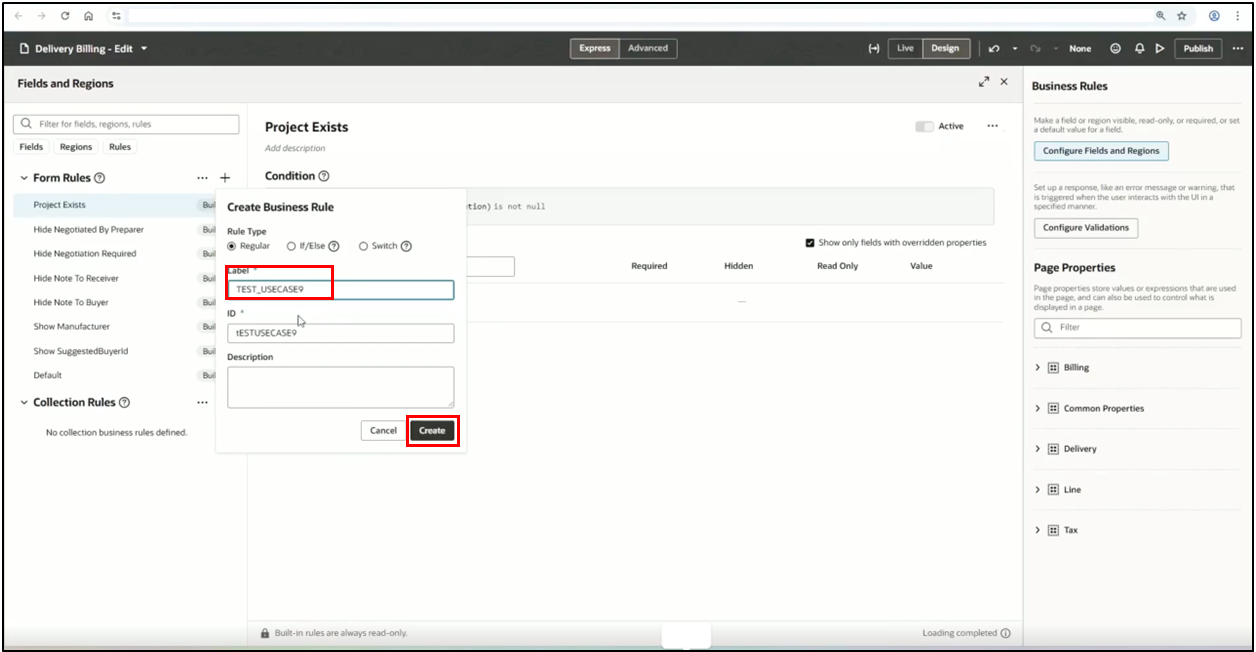The image size is (1256, 652).
Task: Open the feedback smiley icon
Action: coord(1116,48)
